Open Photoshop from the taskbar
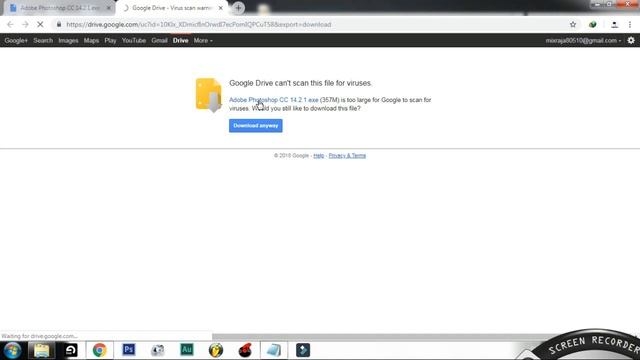 (x=129, y=350)
